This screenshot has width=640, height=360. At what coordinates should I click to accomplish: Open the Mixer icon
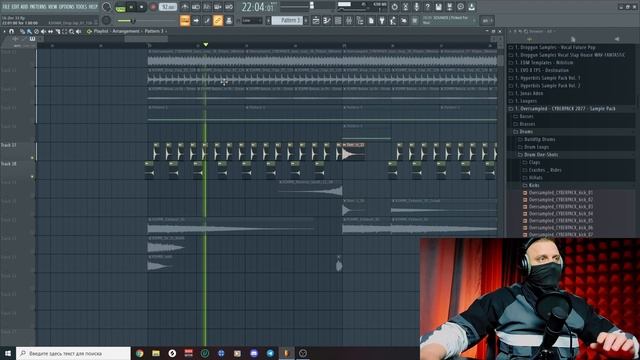click(349, 20)
